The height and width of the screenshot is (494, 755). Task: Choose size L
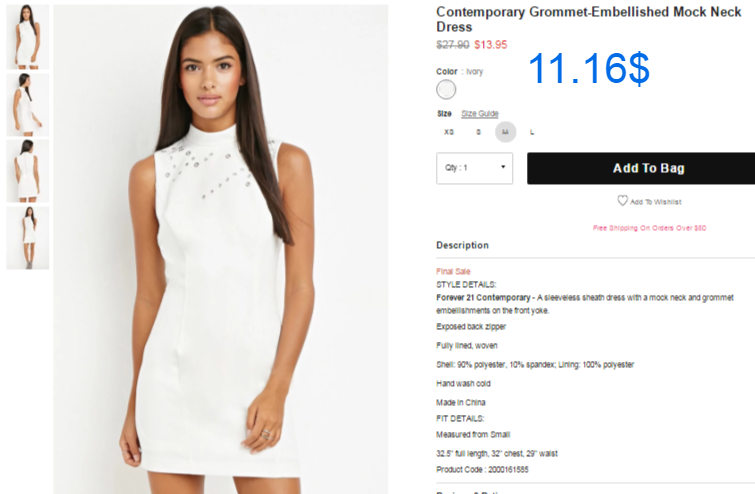(532, 132)
